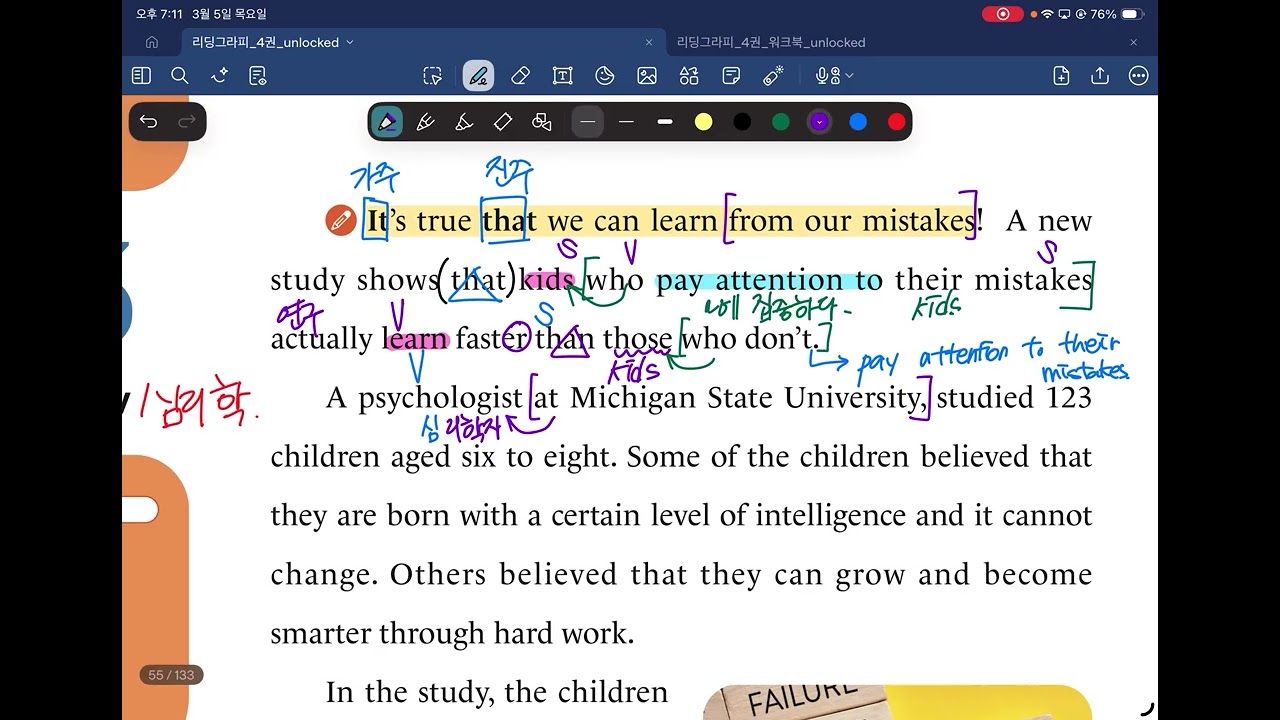Image resolution: width=1280 pixels, height=720 pixels.
Task: Select the thickest stroke width
Action: (665, 122)
